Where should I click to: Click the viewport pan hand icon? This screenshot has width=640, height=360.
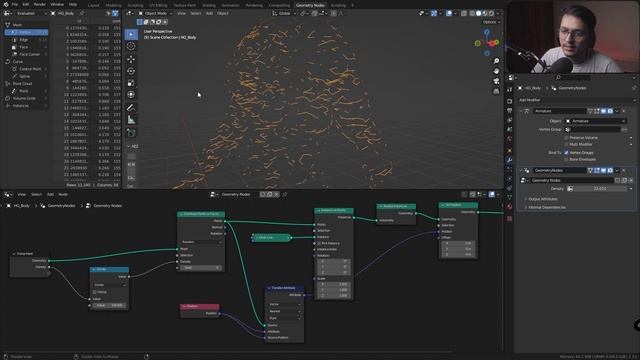click(x=496, y=71)
